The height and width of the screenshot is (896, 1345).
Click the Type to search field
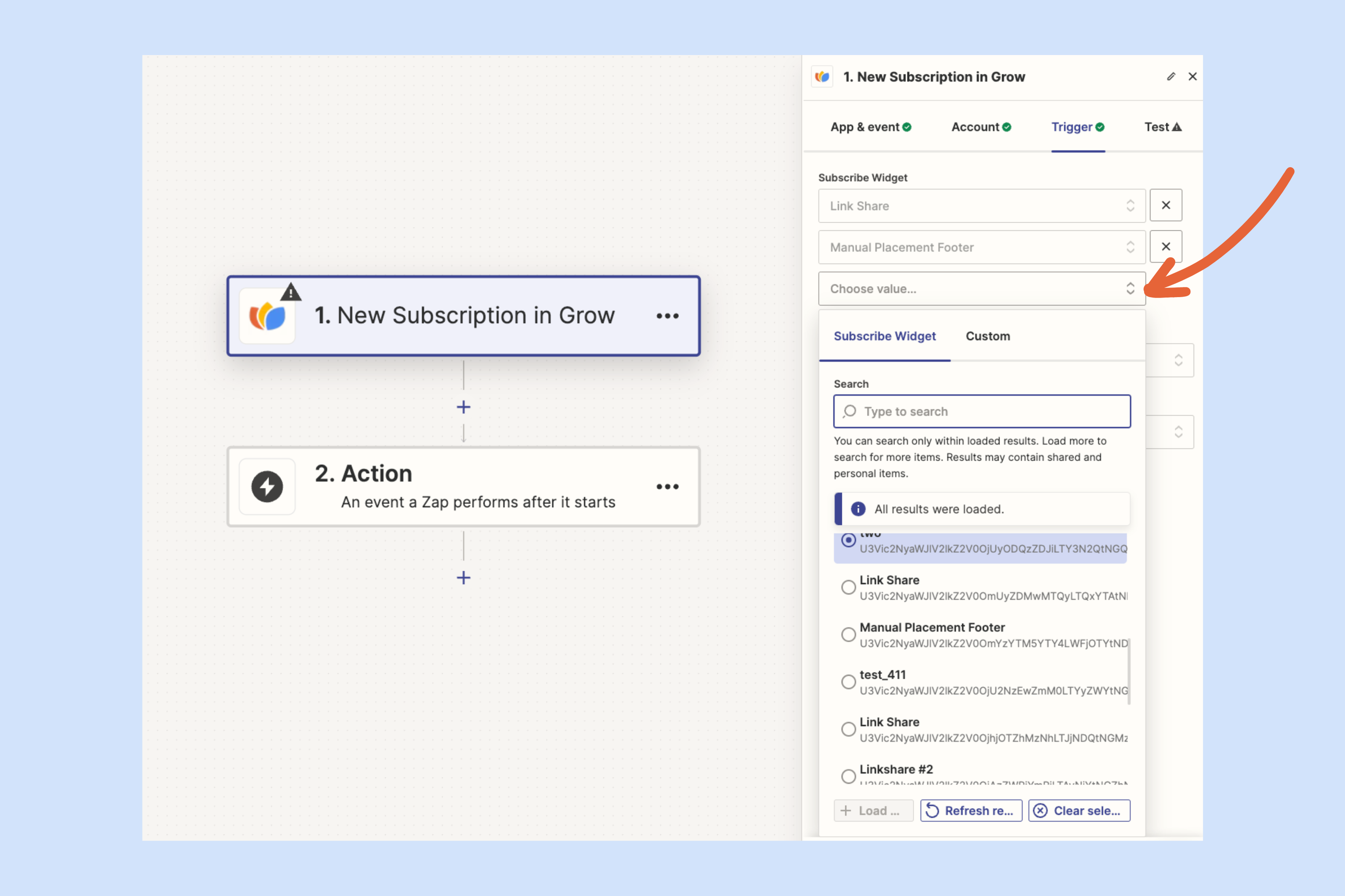981,411
